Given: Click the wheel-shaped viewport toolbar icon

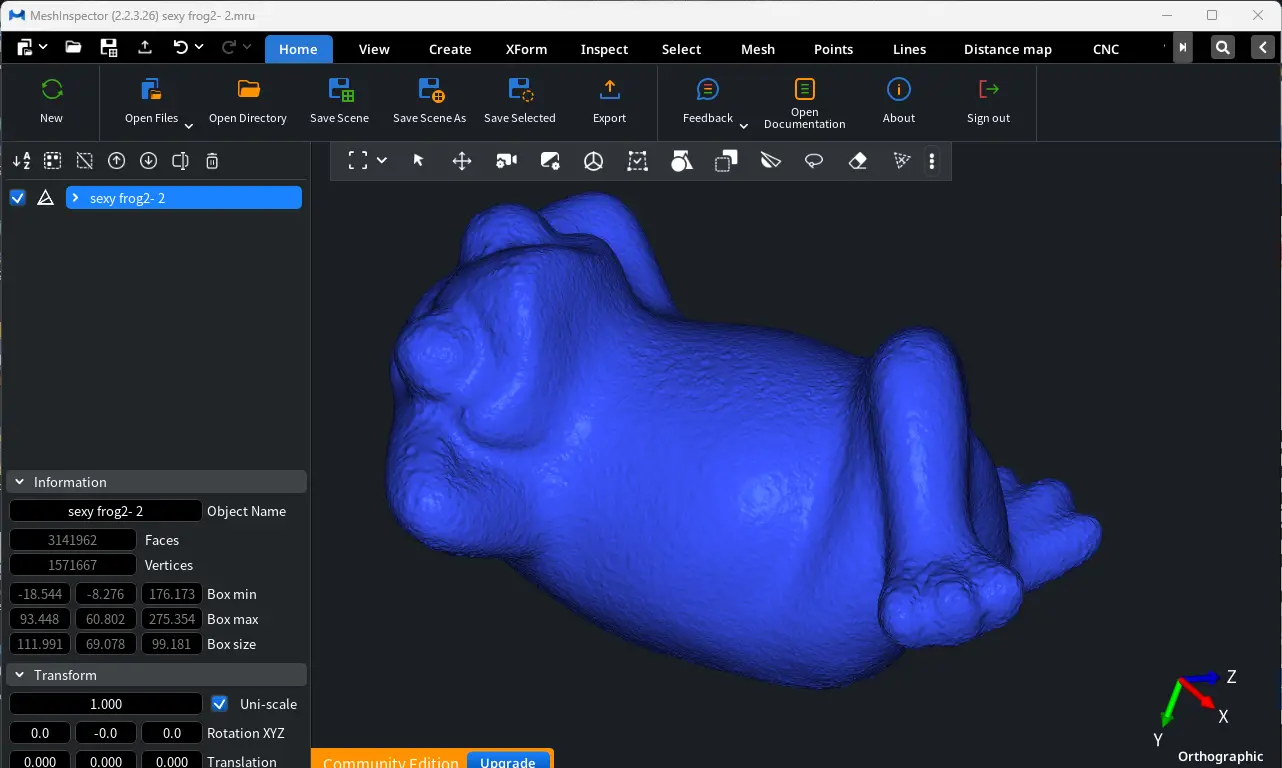Looking at the screenshot, I should point(594,161).
